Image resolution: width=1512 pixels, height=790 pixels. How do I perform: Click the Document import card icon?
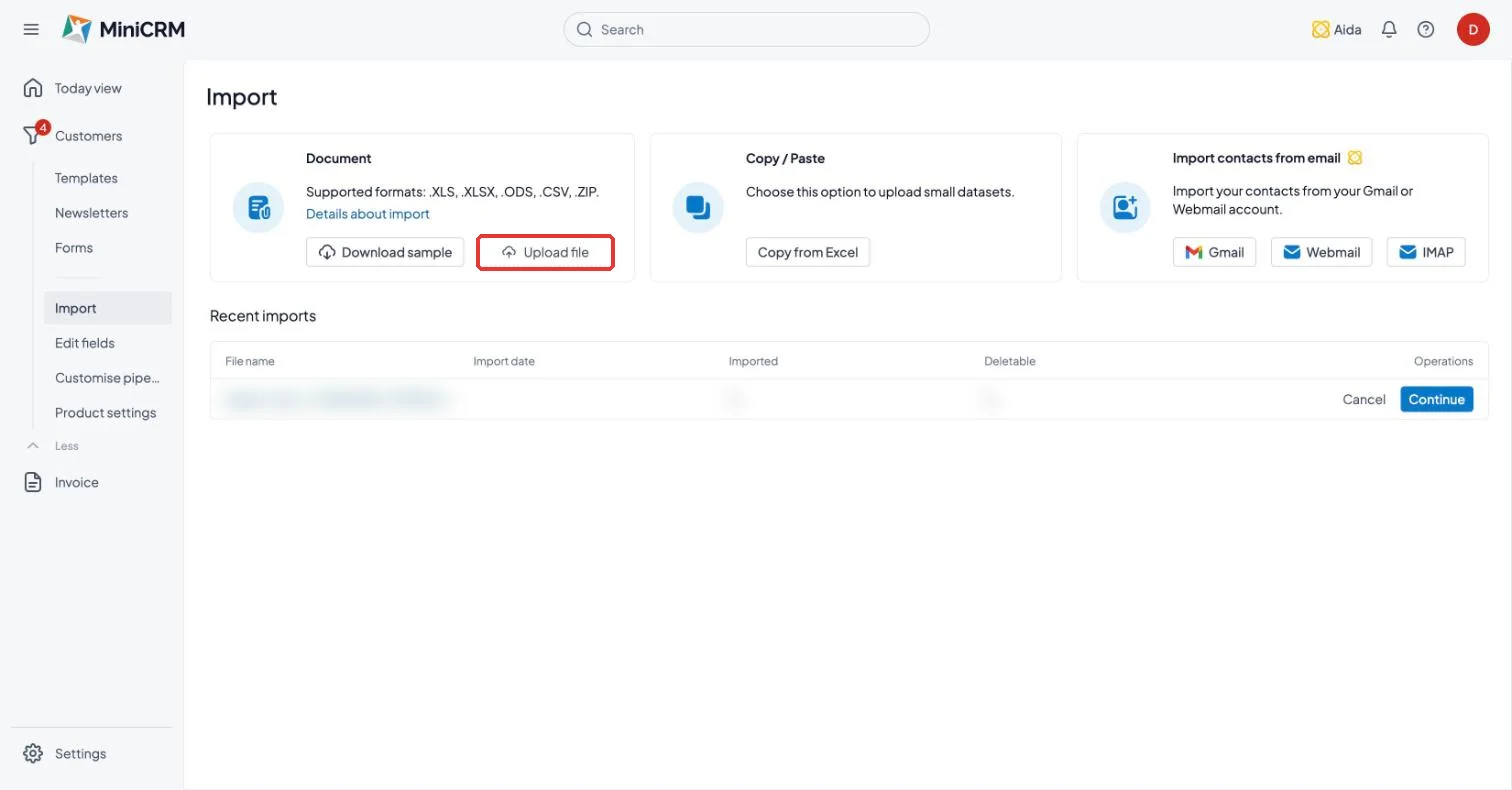[258, 208]
